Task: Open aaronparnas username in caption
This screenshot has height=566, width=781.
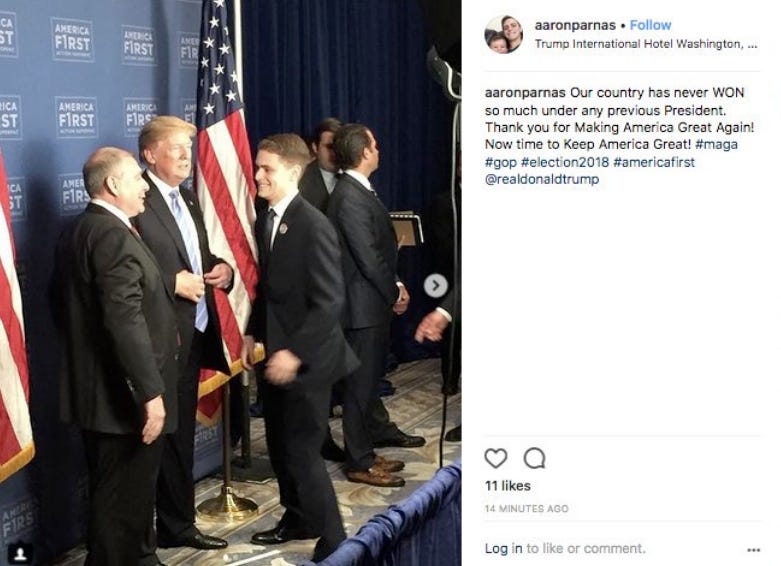Action: [525, 93]
